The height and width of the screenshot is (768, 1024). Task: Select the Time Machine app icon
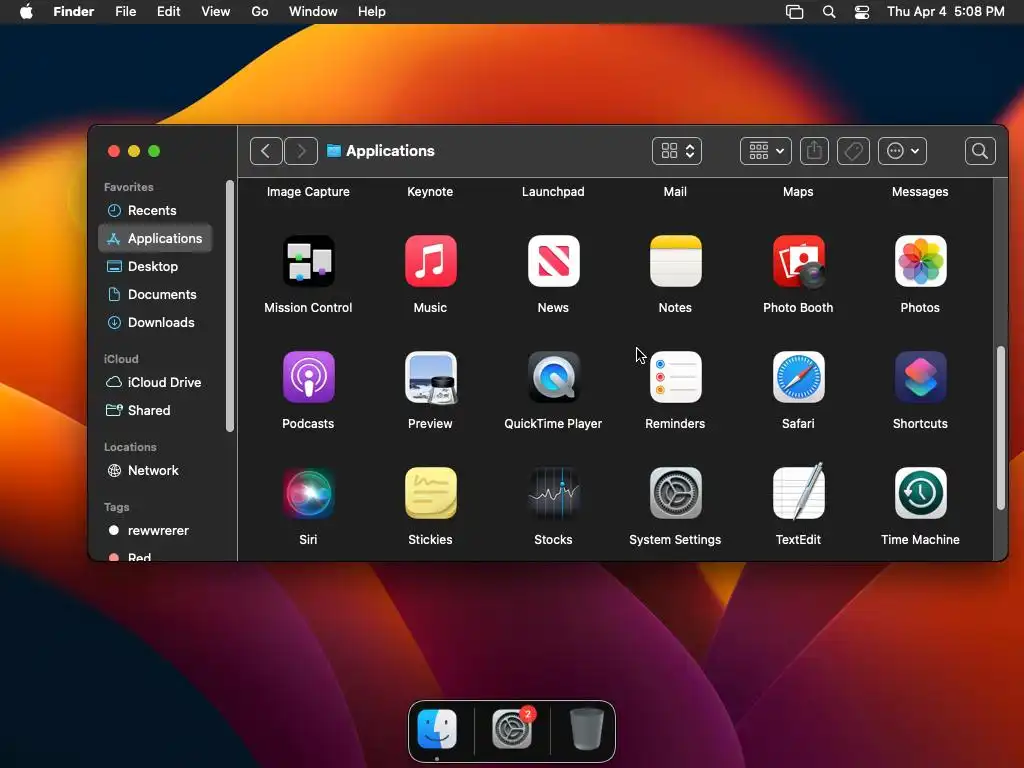coord(920,493)
